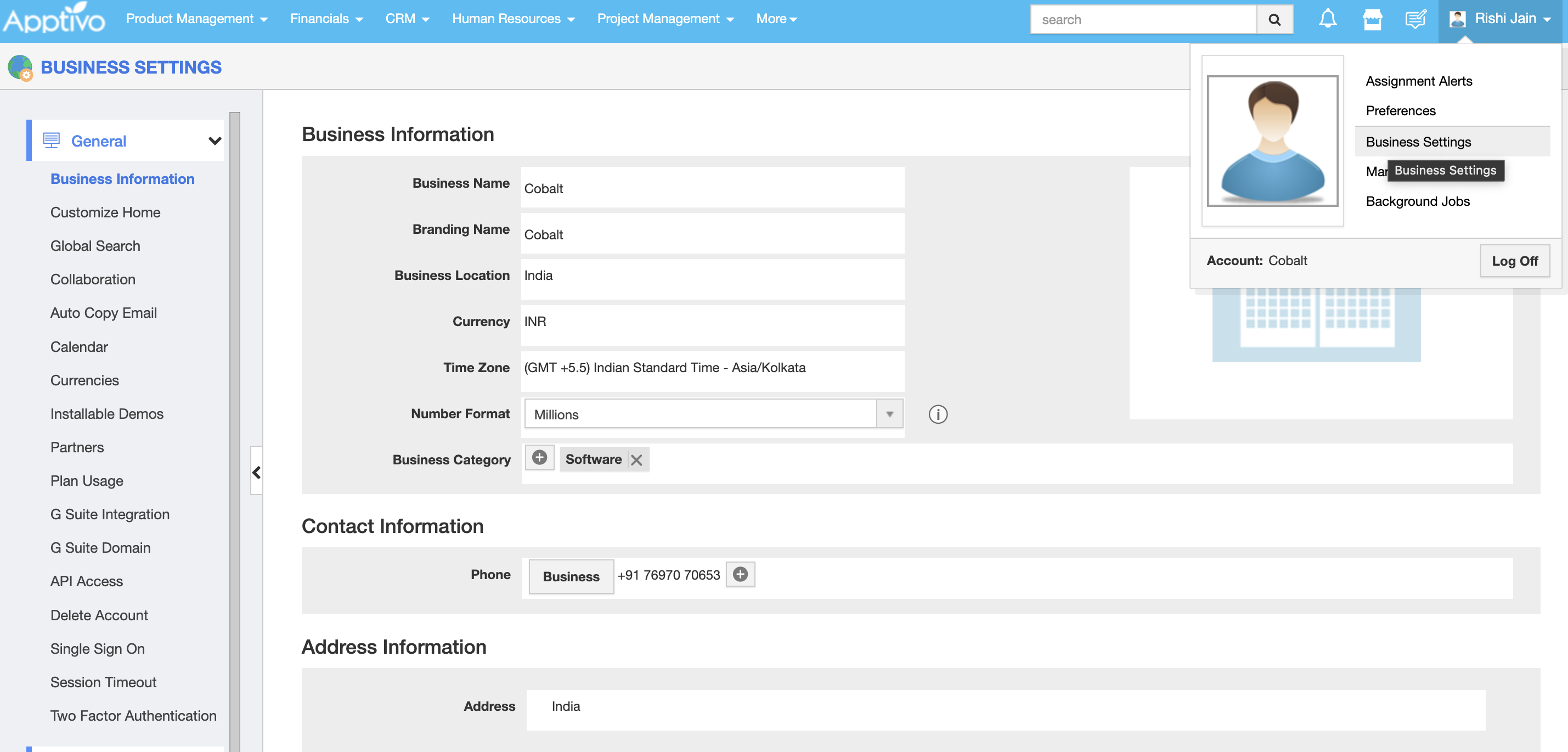Open the Human Resources menu
Screen dimensions: 1568x752
(513, 19)
